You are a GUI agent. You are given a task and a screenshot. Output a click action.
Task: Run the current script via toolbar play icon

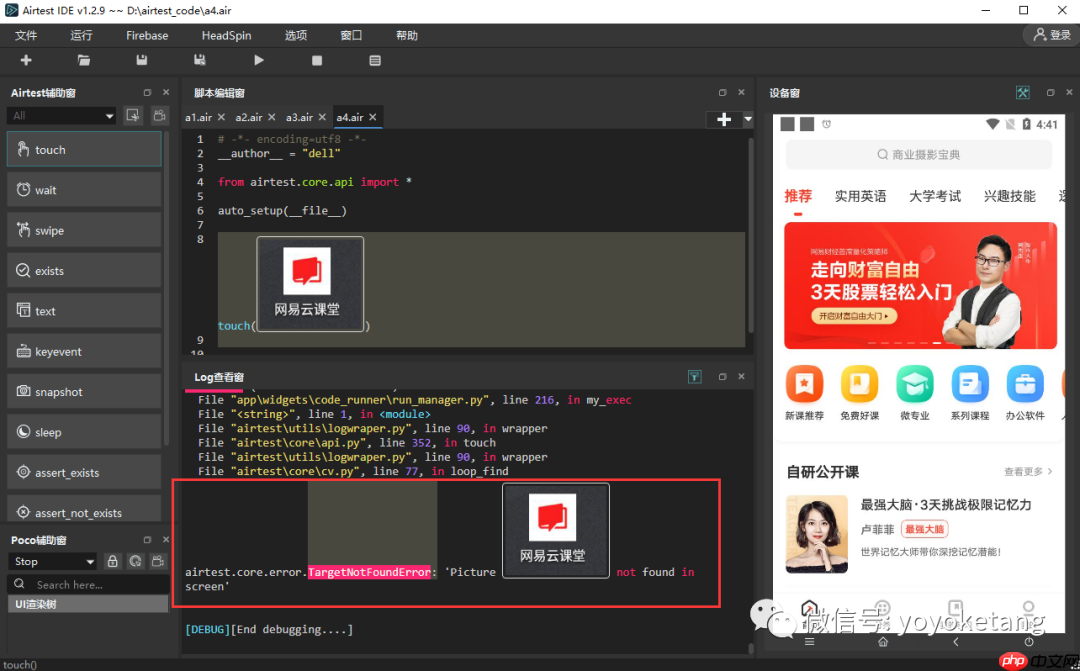258,60
